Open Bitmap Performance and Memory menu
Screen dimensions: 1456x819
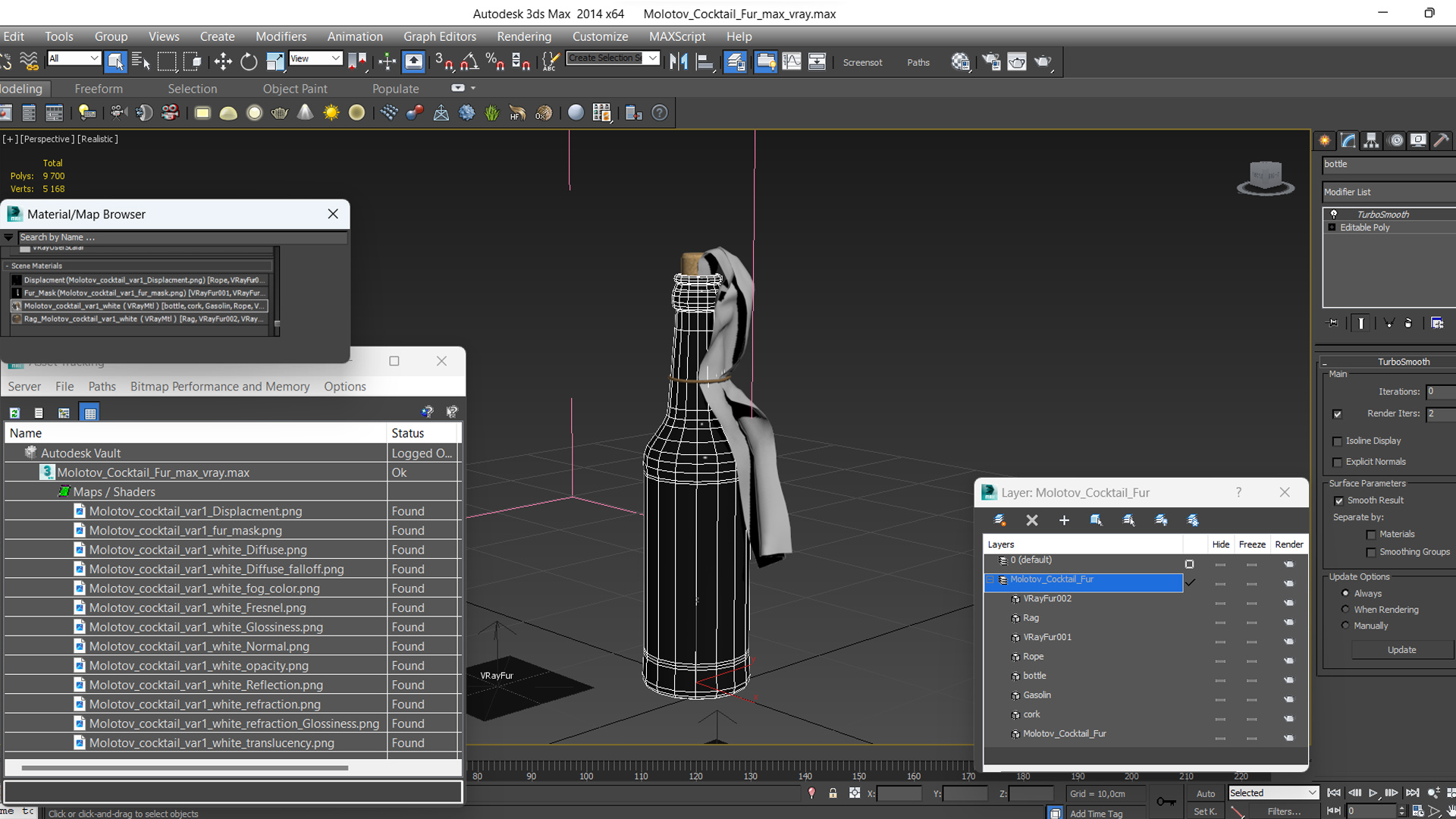tap(220, 387)
